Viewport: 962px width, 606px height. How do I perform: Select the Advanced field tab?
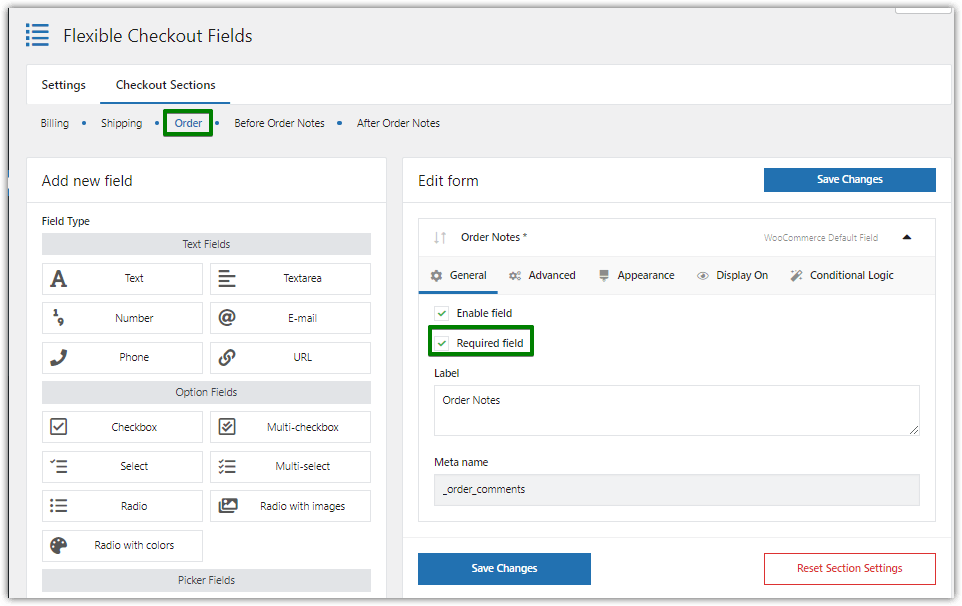(542, 275)
